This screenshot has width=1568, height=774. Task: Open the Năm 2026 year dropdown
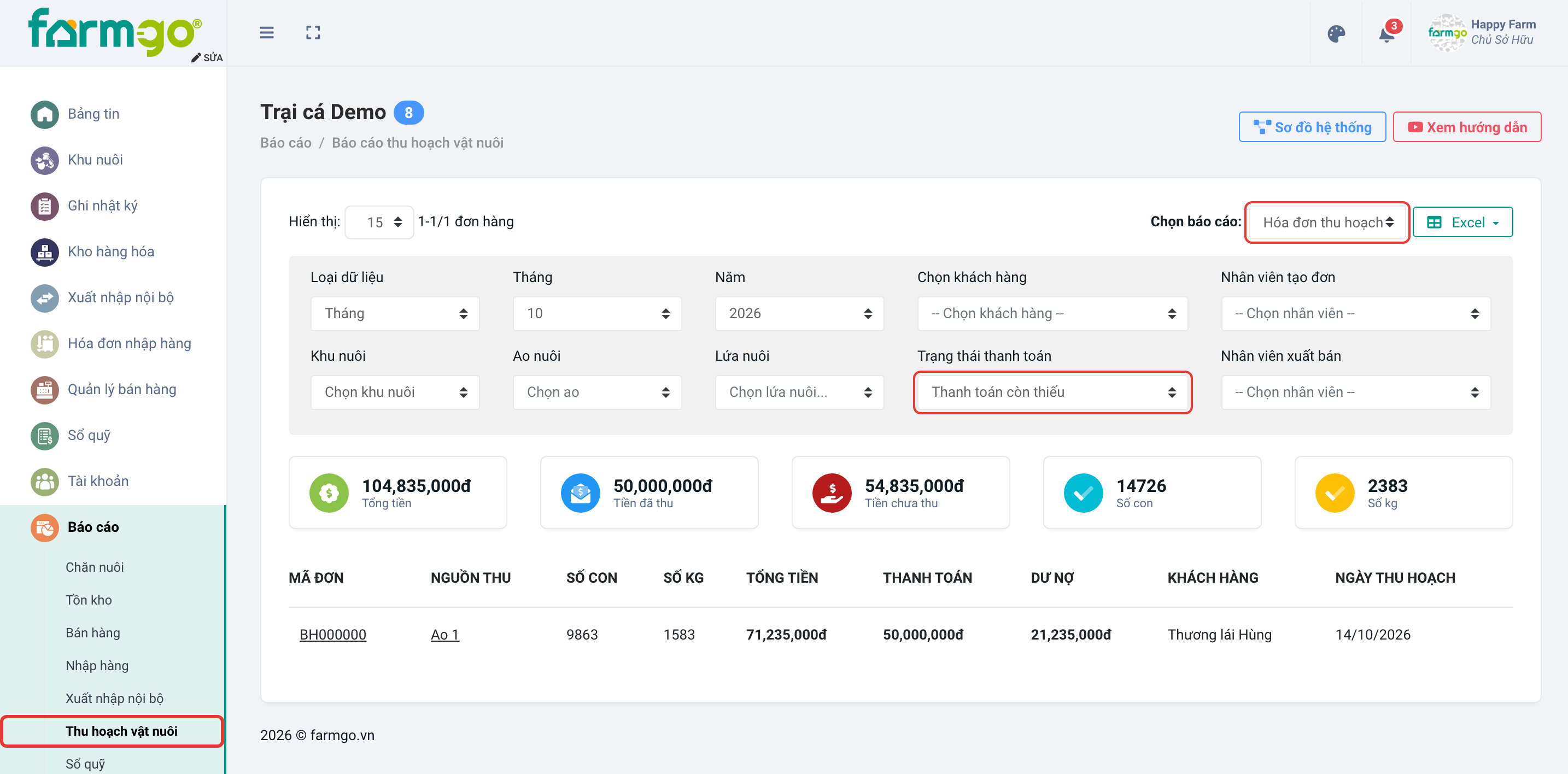799,314
